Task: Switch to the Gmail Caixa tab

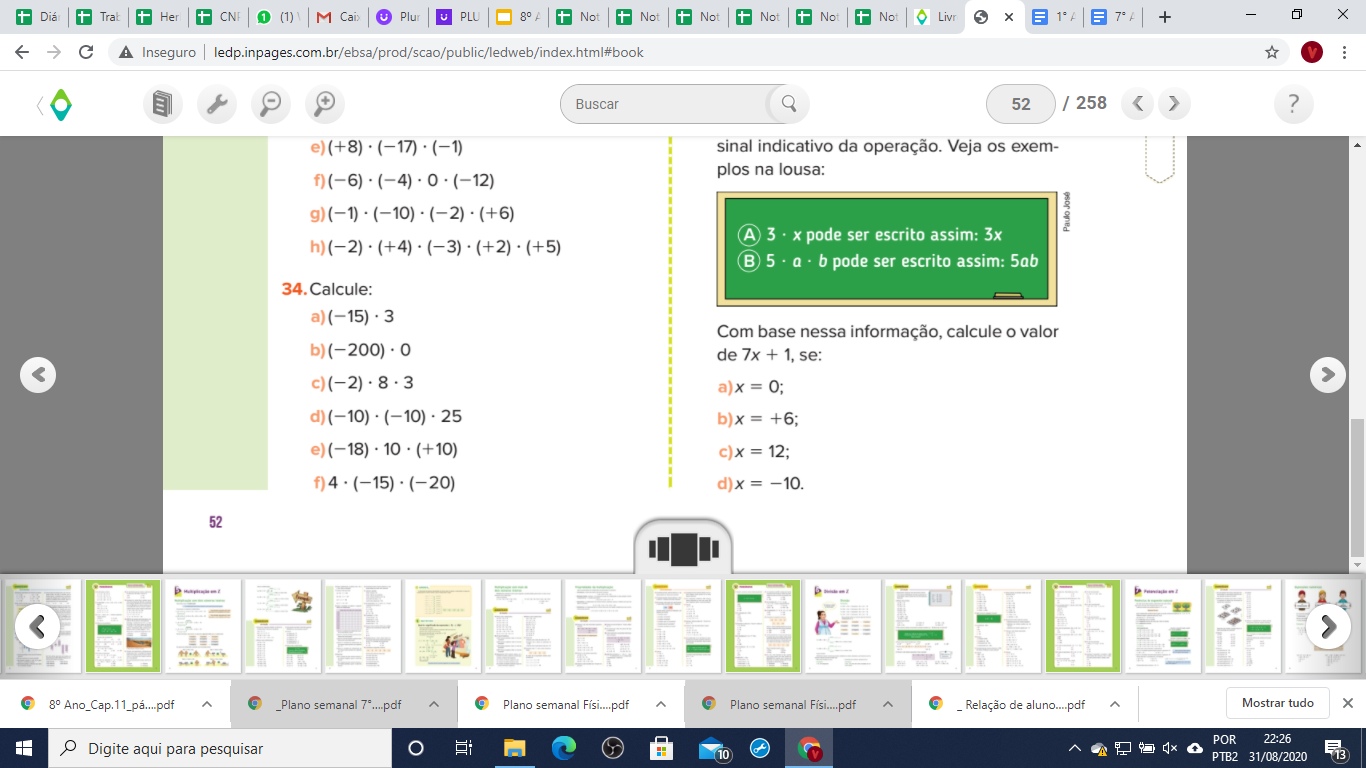Action: pyautogui.click(x=337, y=17)
